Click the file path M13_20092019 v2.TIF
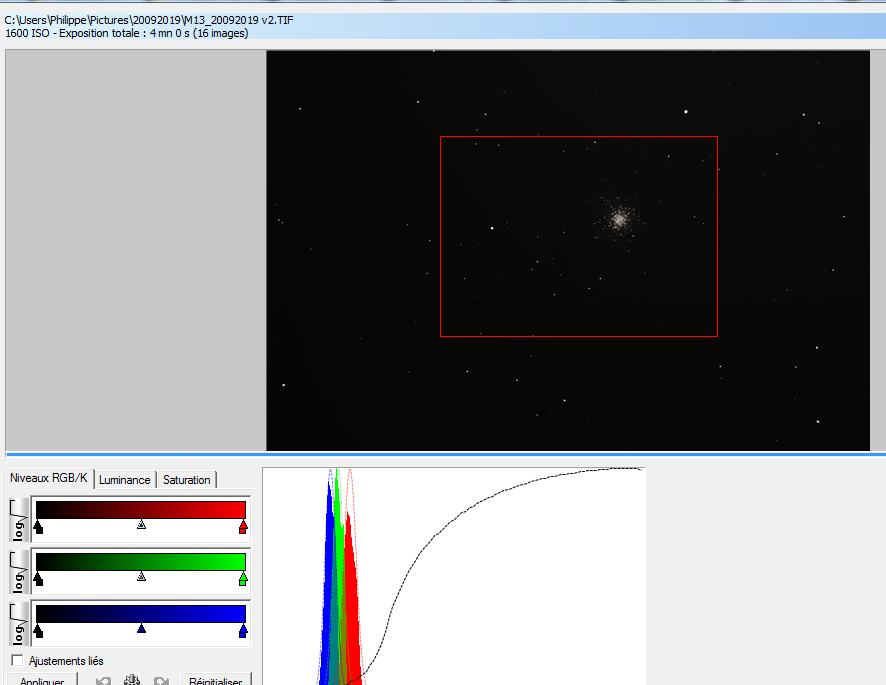Viewport: 886px width, 685px height. point(149,20)
